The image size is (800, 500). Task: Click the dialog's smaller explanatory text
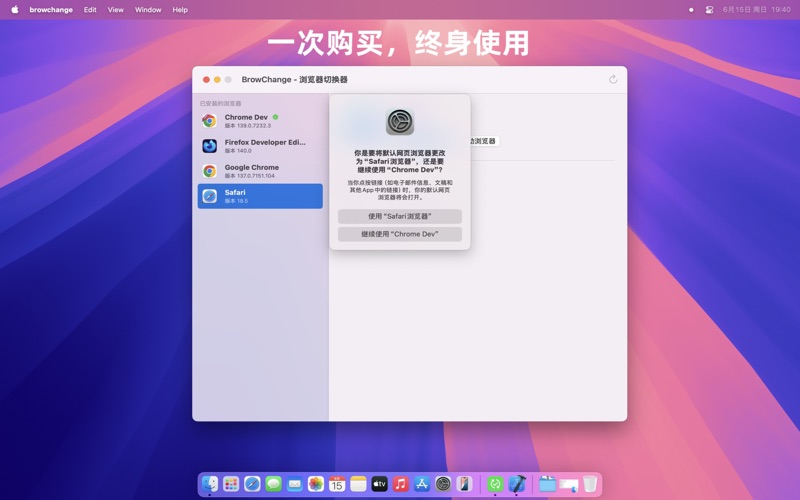(x=400, y=190)
